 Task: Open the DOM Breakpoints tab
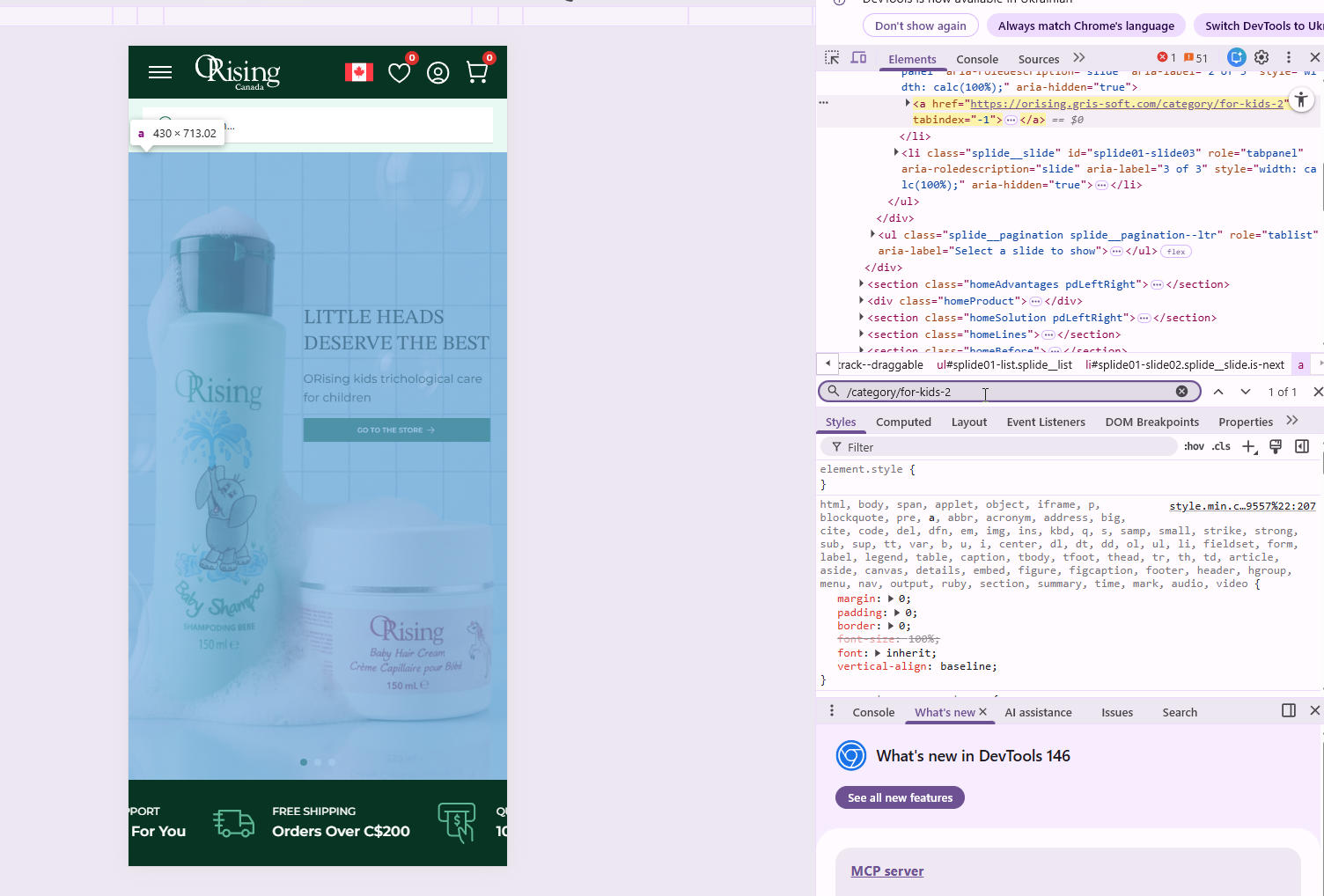[x=1152, y=422]
